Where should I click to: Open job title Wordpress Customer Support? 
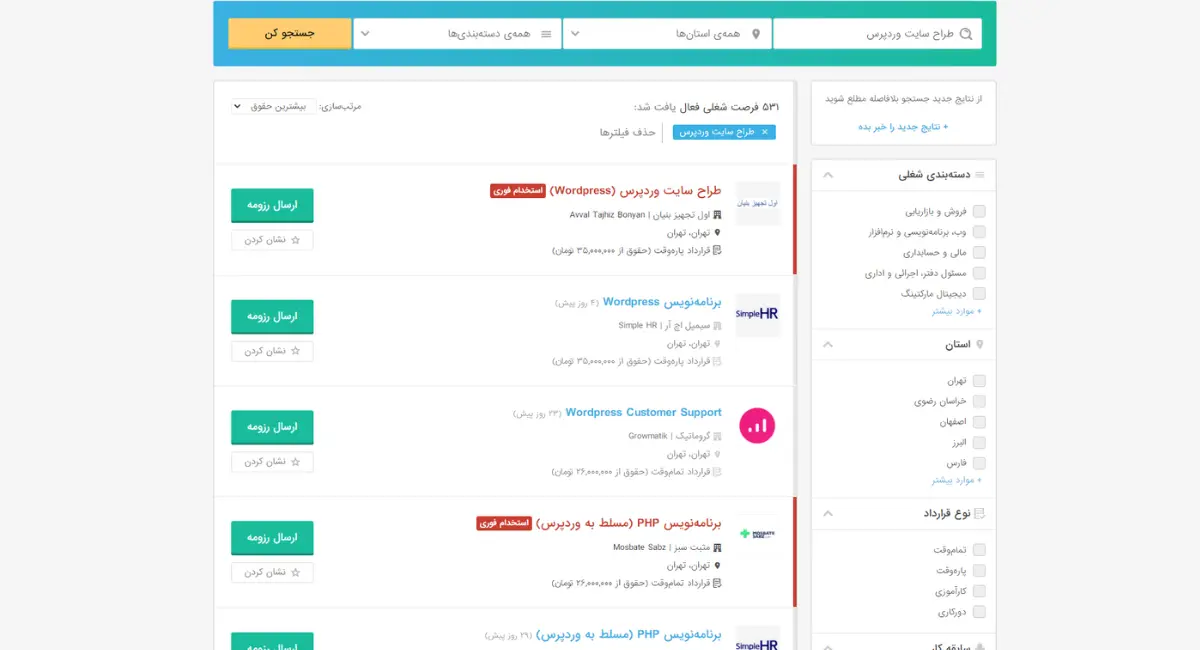click(643, 412)
